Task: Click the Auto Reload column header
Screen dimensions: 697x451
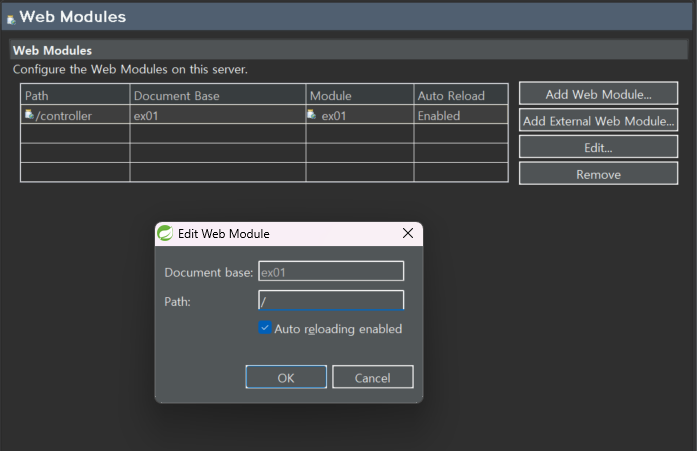Action: [x=461, y=95]
